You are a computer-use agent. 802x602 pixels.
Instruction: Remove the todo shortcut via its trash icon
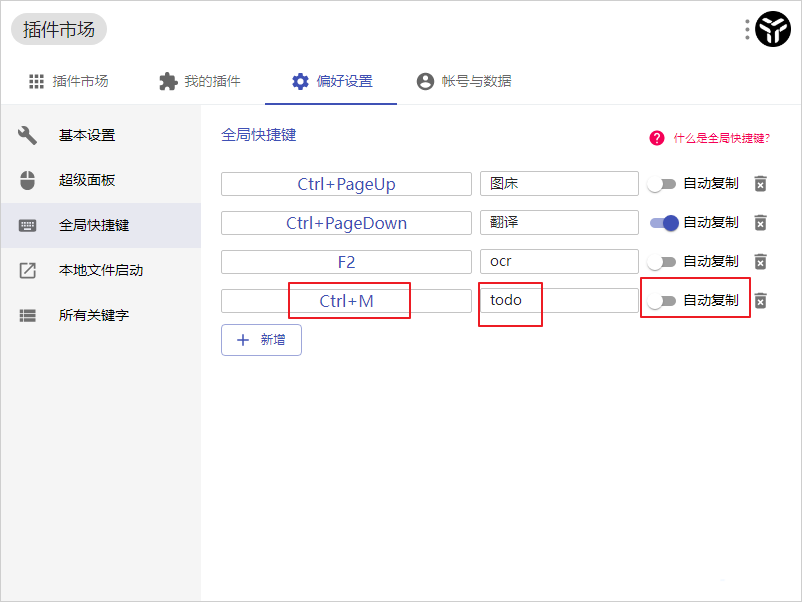[x=760, y=301]
